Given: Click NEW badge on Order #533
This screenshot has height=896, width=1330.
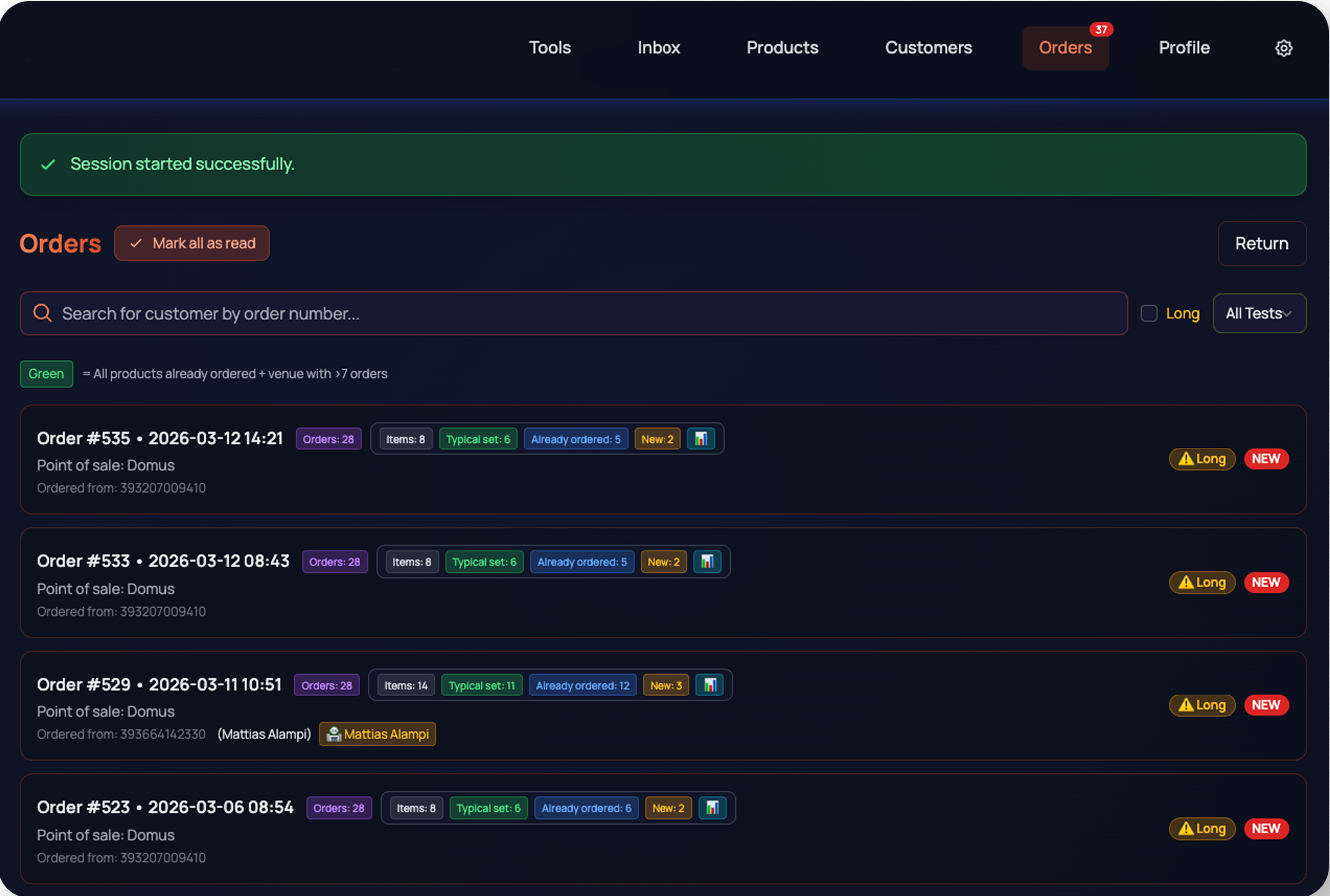Looking at the screenshot, I should click(x=1266, y=582).
